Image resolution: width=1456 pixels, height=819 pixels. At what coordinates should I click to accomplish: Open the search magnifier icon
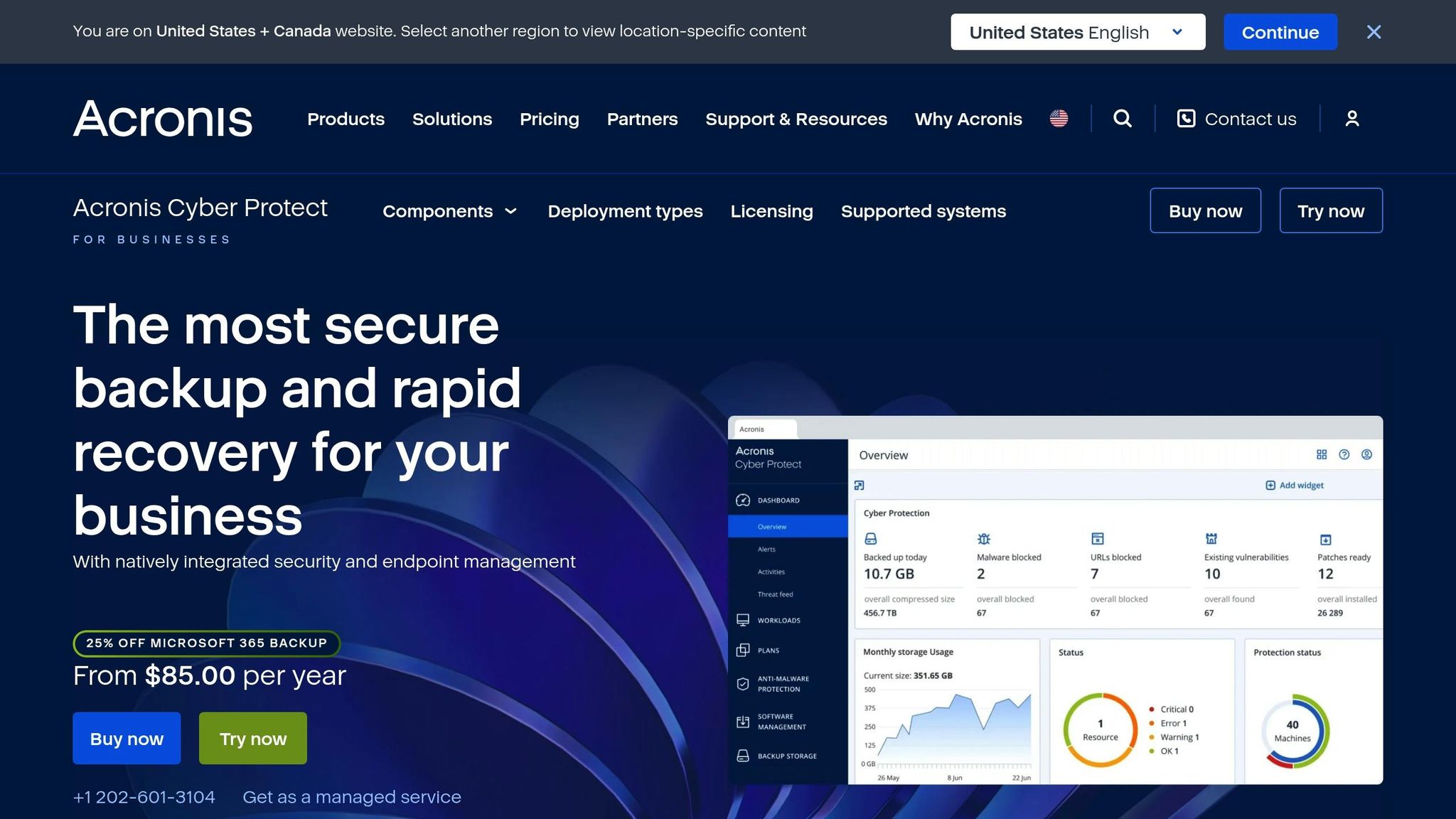[x=1122, y=119]
